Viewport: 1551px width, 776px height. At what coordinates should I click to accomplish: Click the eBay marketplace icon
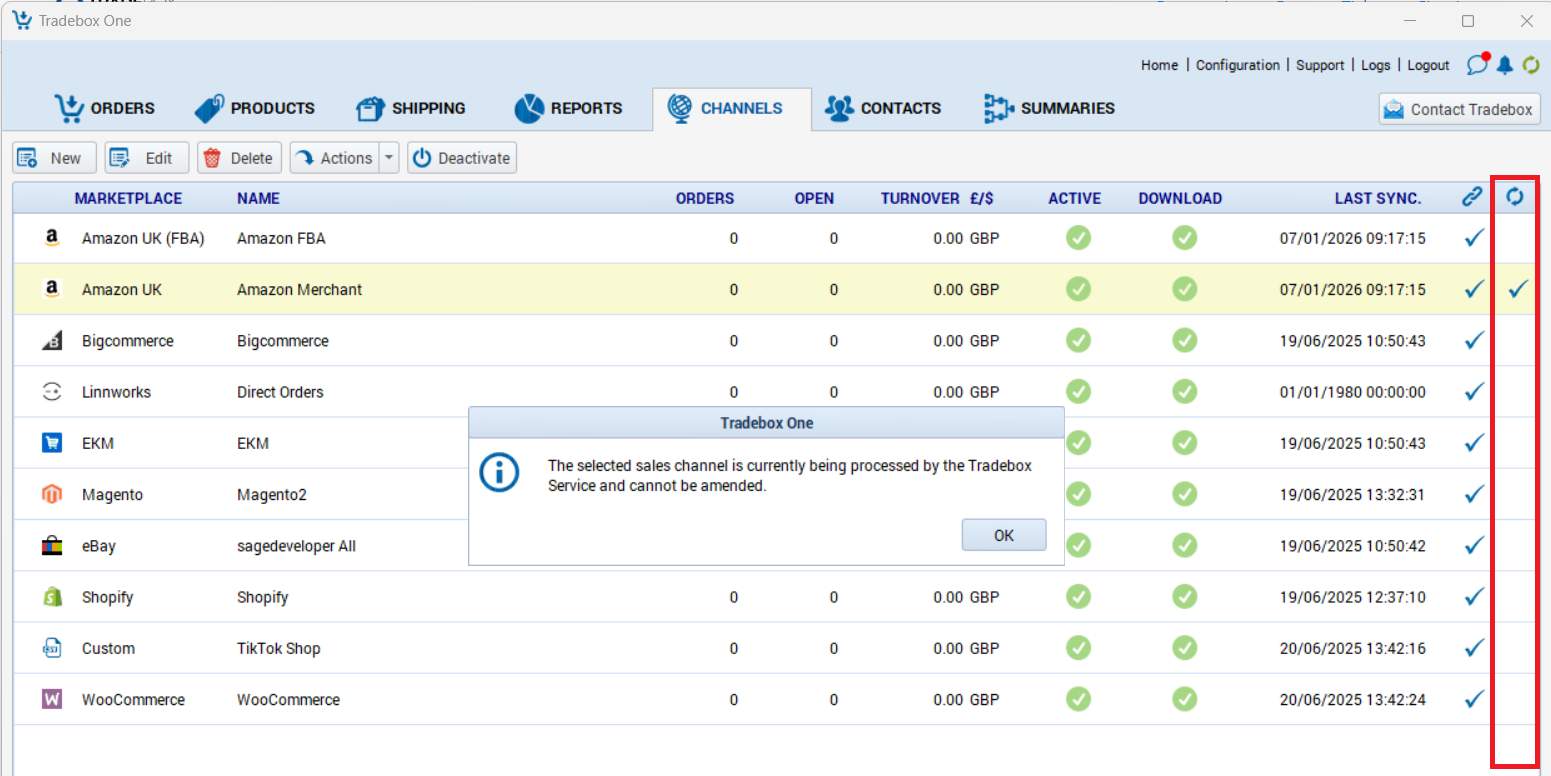[x=52, y=546]
